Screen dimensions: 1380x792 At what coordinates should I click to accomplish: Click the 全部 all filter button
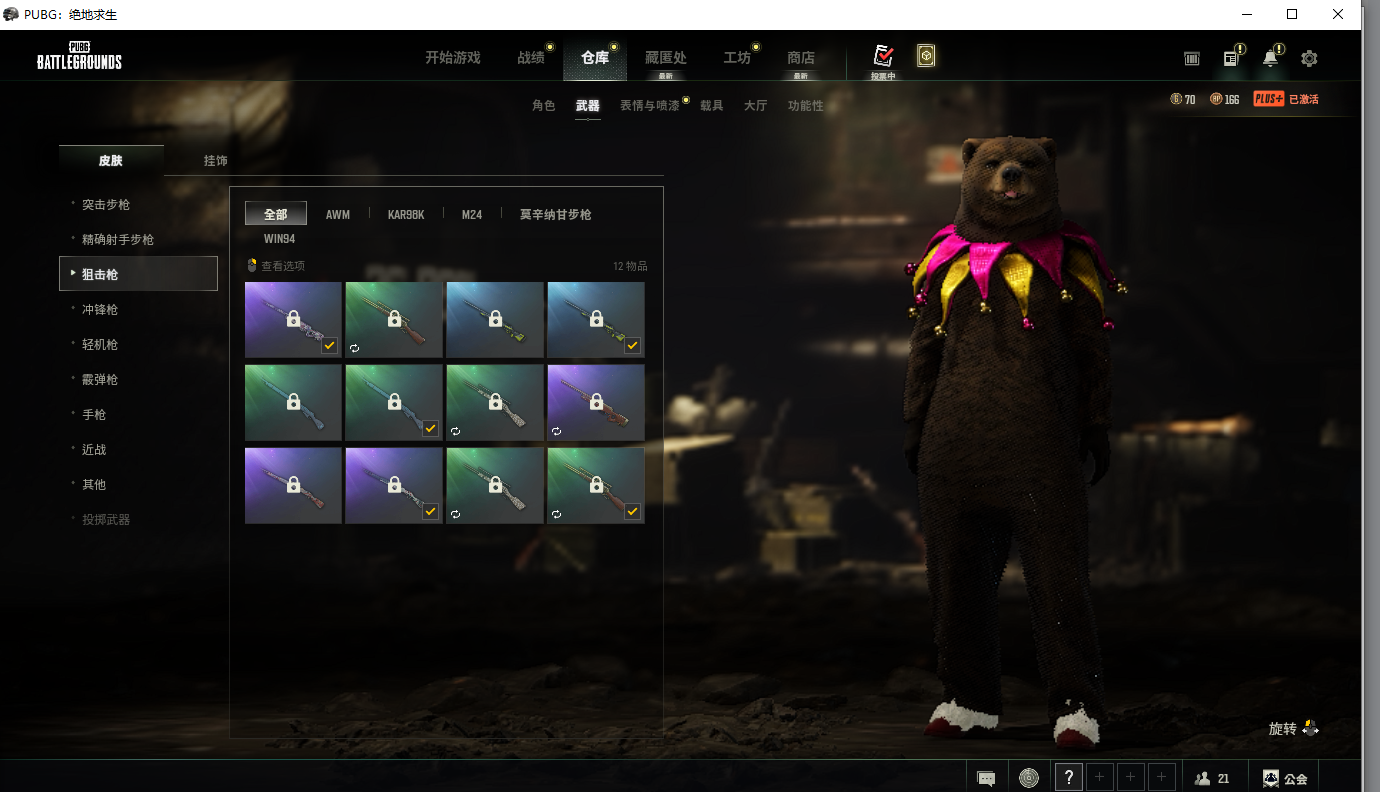click(276, 214)
